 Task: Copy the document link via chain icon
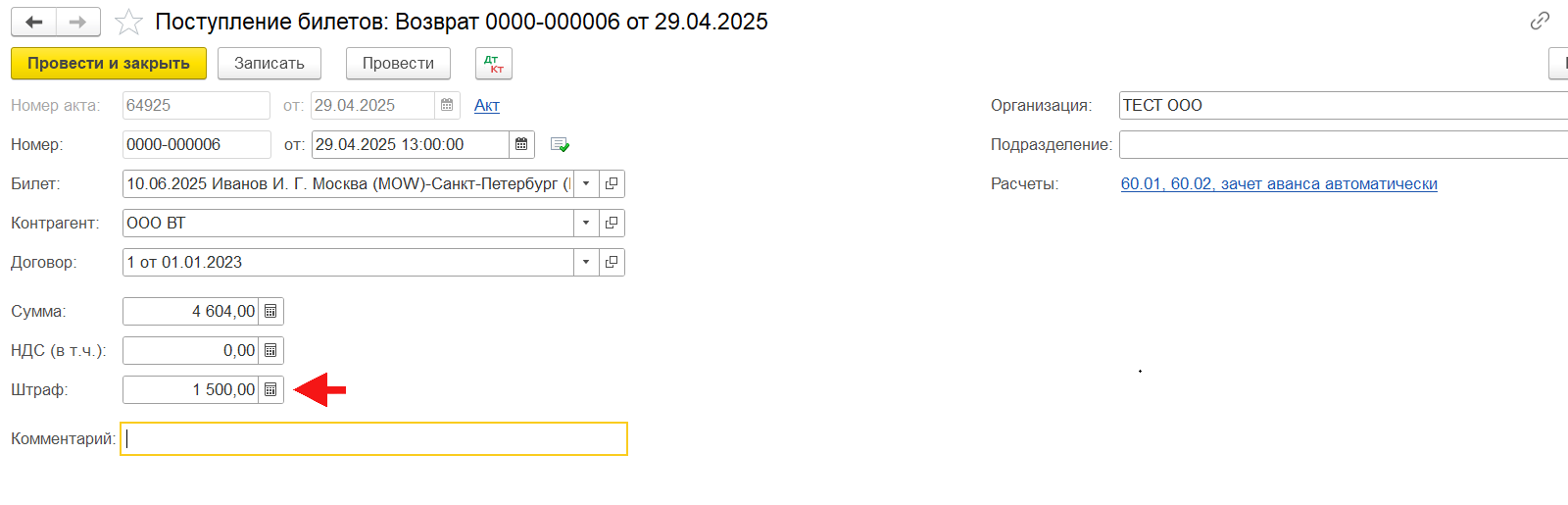[1540, 21]
